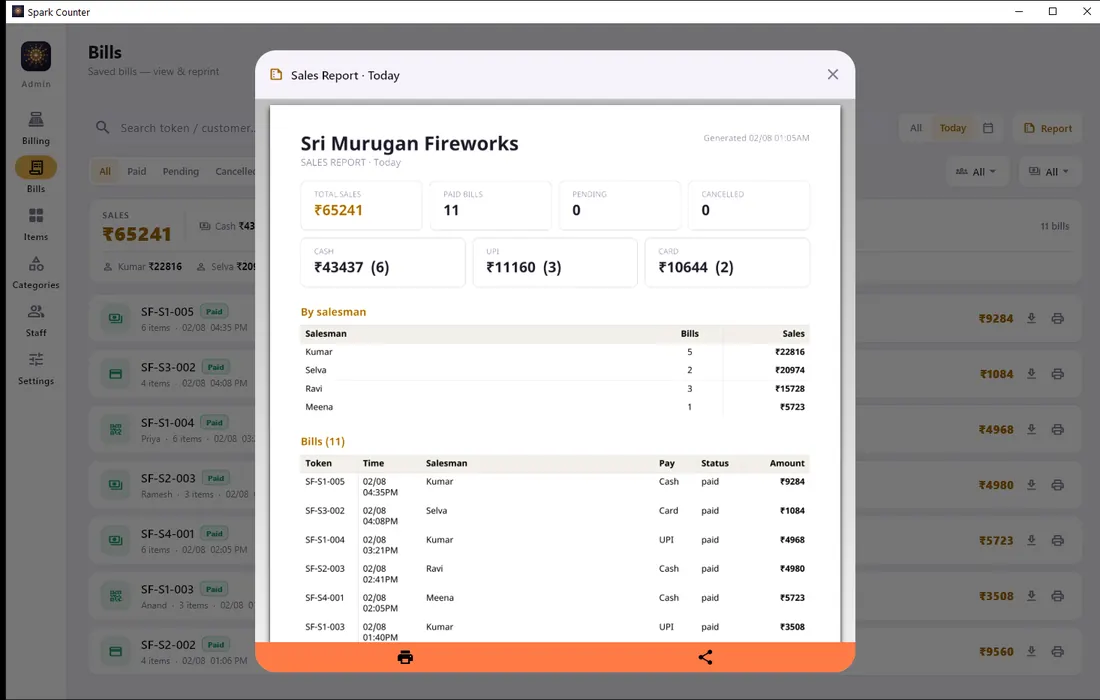Select the Kumar row in salesman table
This screenshot has height=700, width=1100.
pos(555,352)
